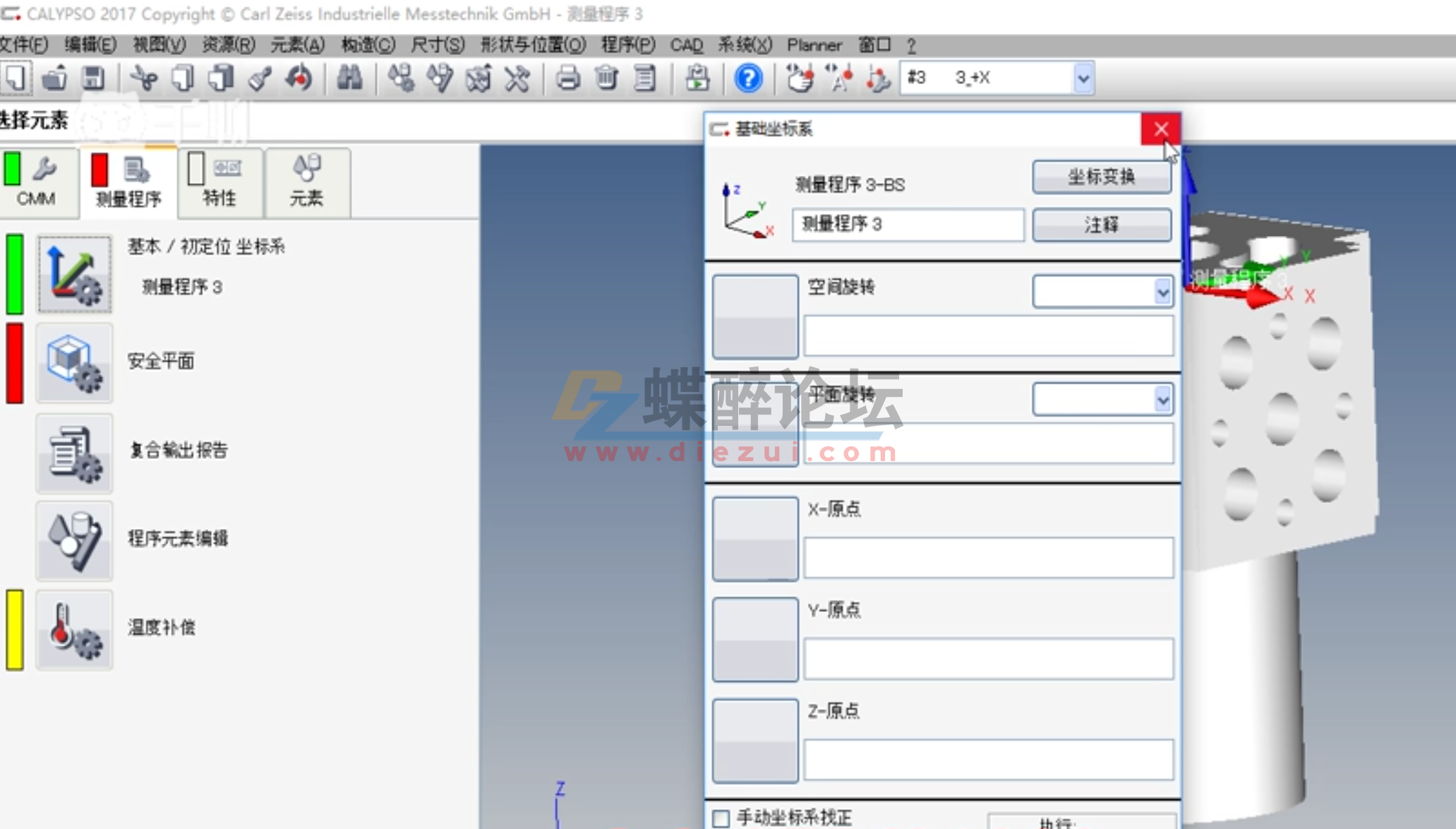Click the 坐标变换 button
1456x829 pixels.
pyautogui.click(x=1101, y=177)
